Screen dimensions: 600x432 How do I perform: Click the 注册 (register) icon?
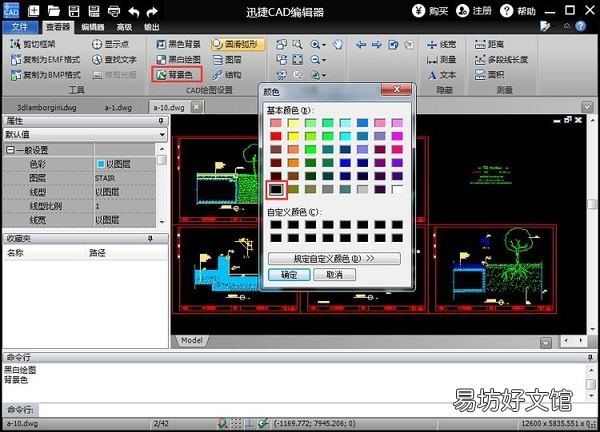(474, 11)
